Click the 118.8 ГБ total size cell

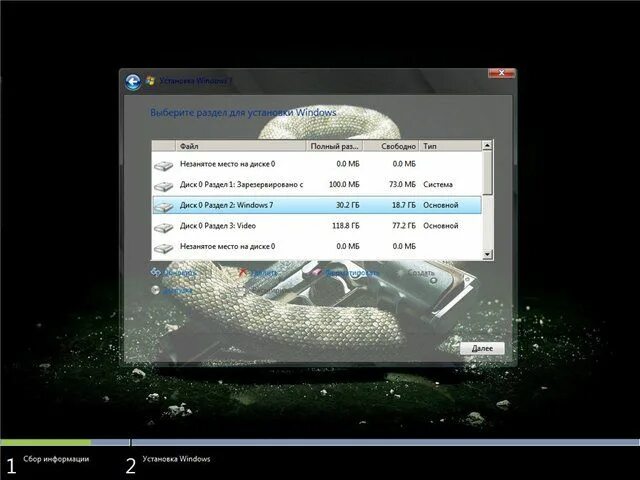click(346, 226)
